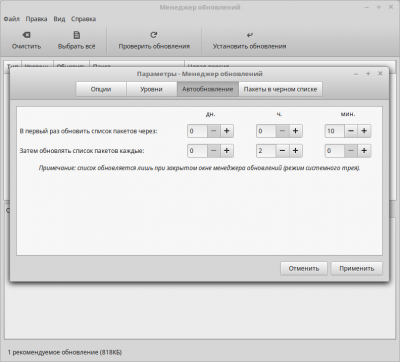Click the recurring hours field showing 2
400x362 pixels.
coord(266,151)
